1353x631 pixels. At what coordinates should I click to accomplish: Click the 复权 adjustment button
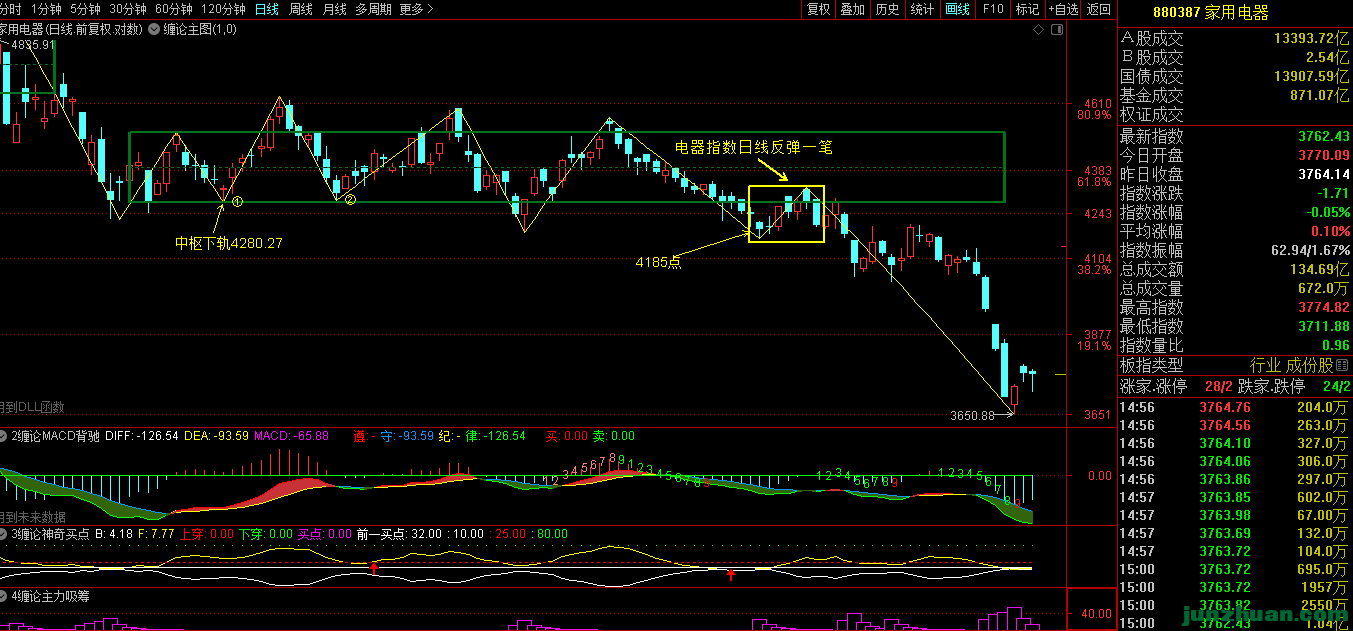[818, 9]
